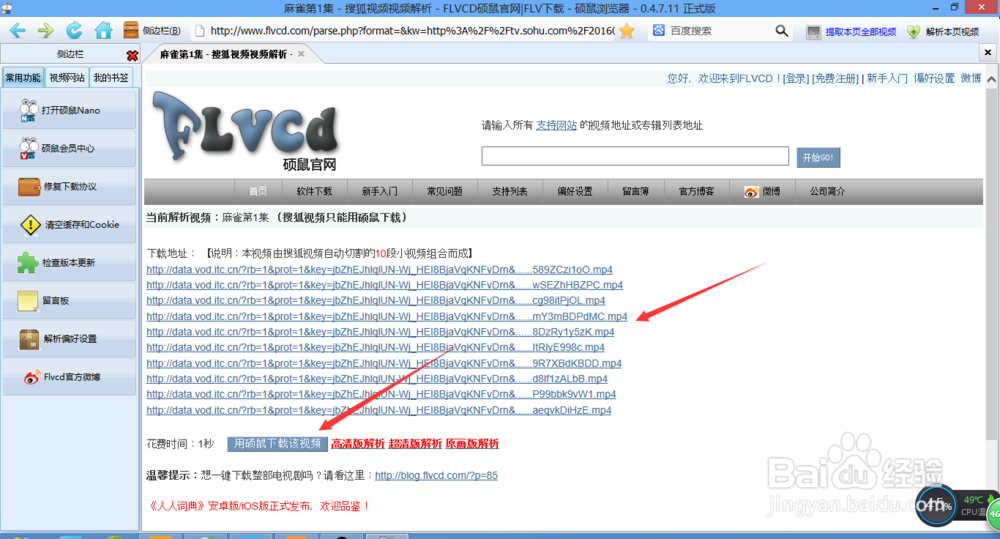Open the 支持网站 link

pos(556,125)
